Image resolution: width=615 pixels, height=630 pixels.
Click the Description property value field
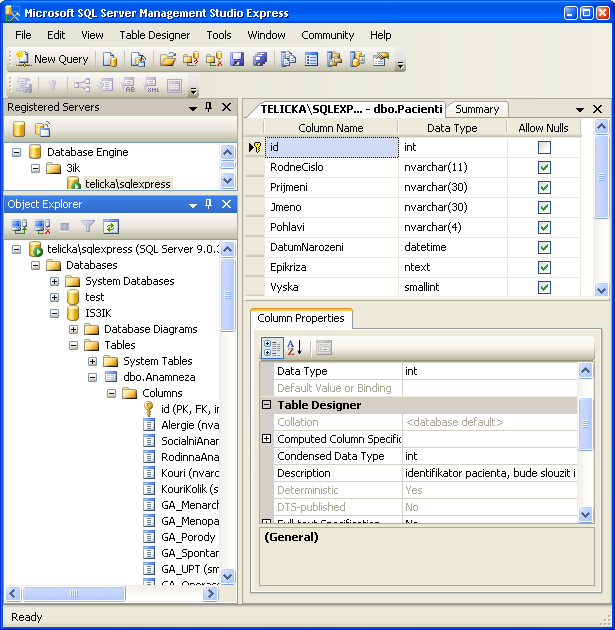coord(490,473)
